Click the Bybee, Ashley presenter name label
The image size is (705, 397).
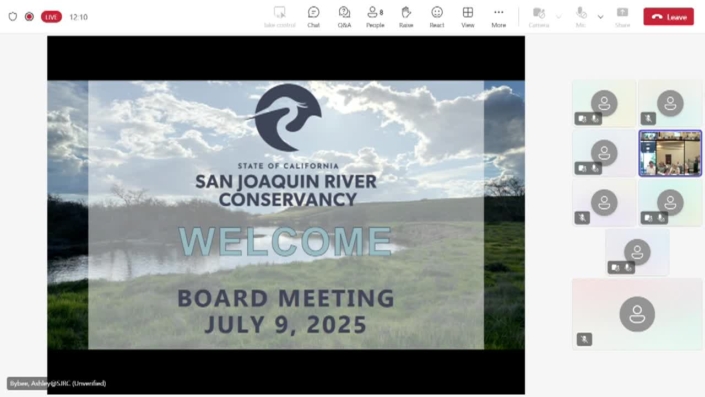click(x=58, y=384)
